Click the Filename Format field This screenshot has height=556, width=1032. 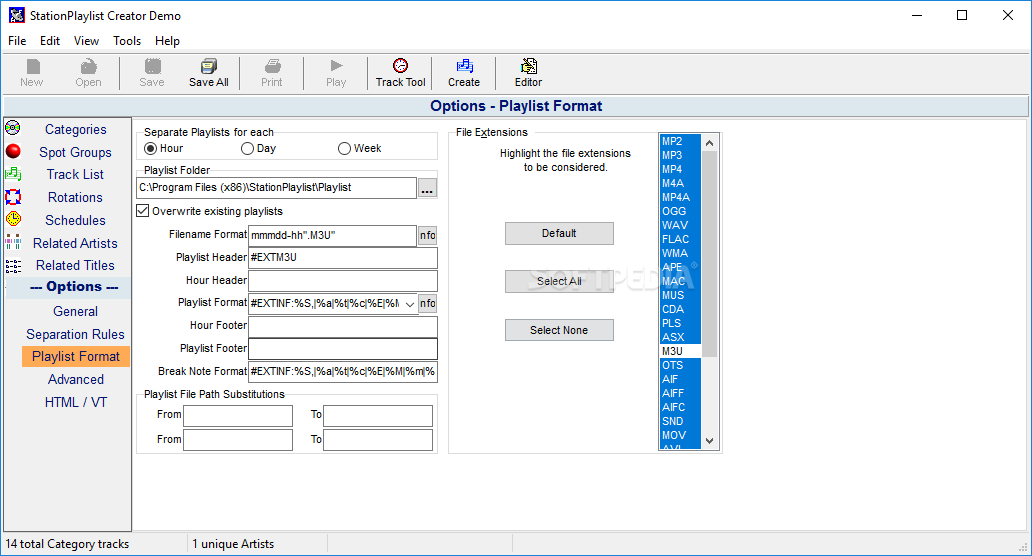pos(332,236)
